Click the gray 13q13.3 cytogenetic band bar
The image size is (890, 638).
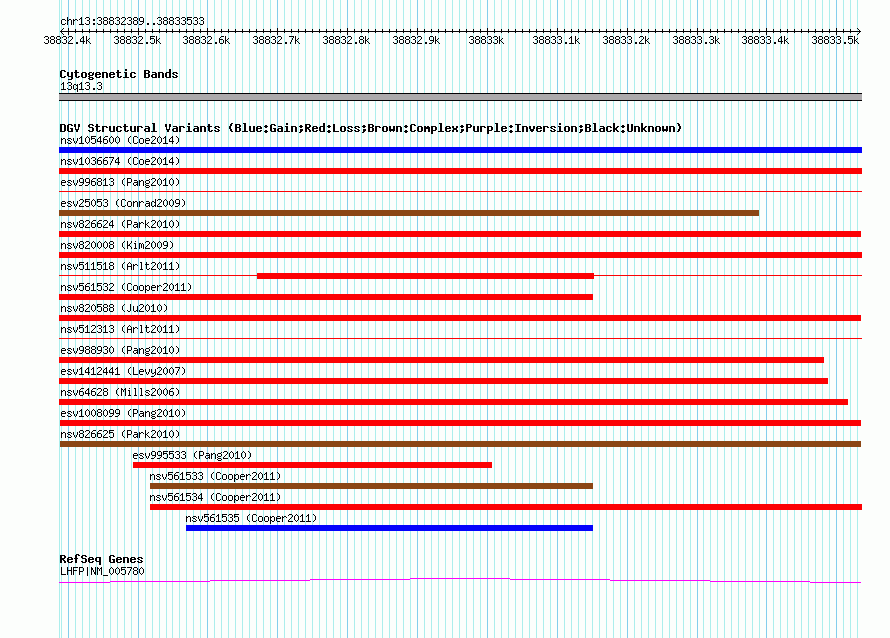click(460, 97)
